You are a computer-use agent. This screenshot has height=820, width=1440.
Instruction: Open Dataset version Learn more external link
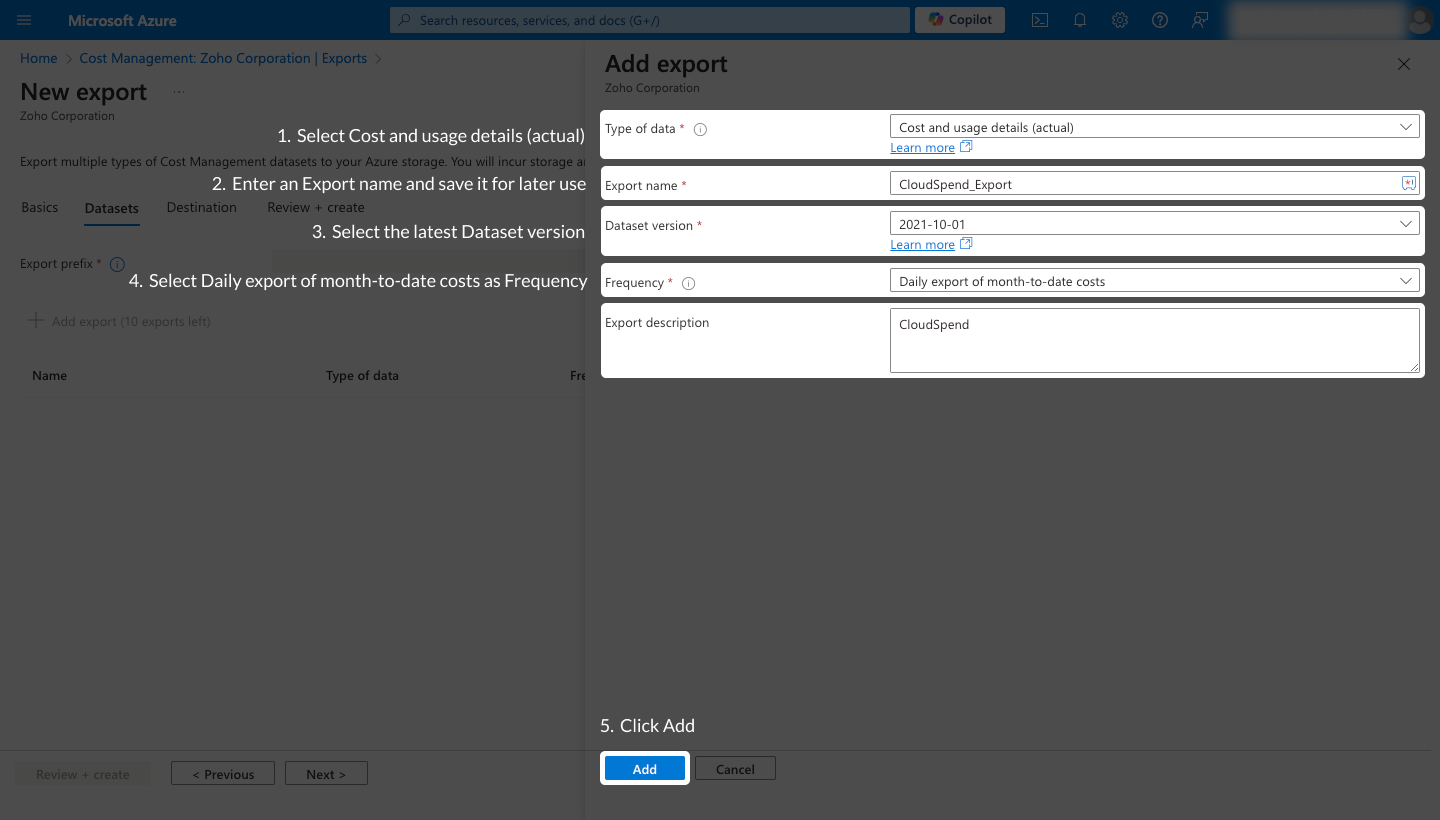click(930, 244)
